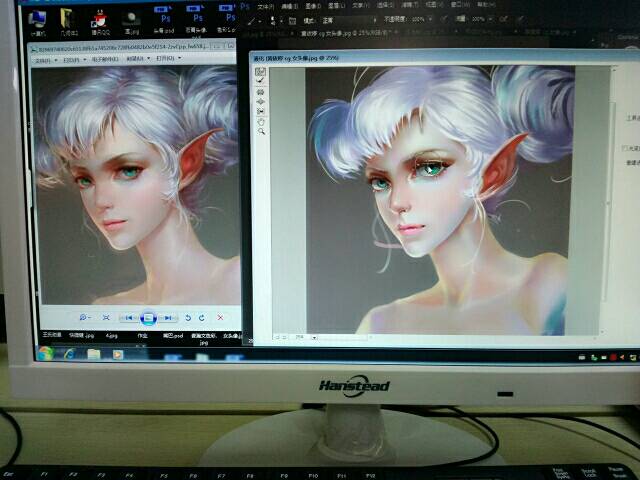Select the Pucker tool in Liquify dialog
640x480 pixels.
coord(260,93)
